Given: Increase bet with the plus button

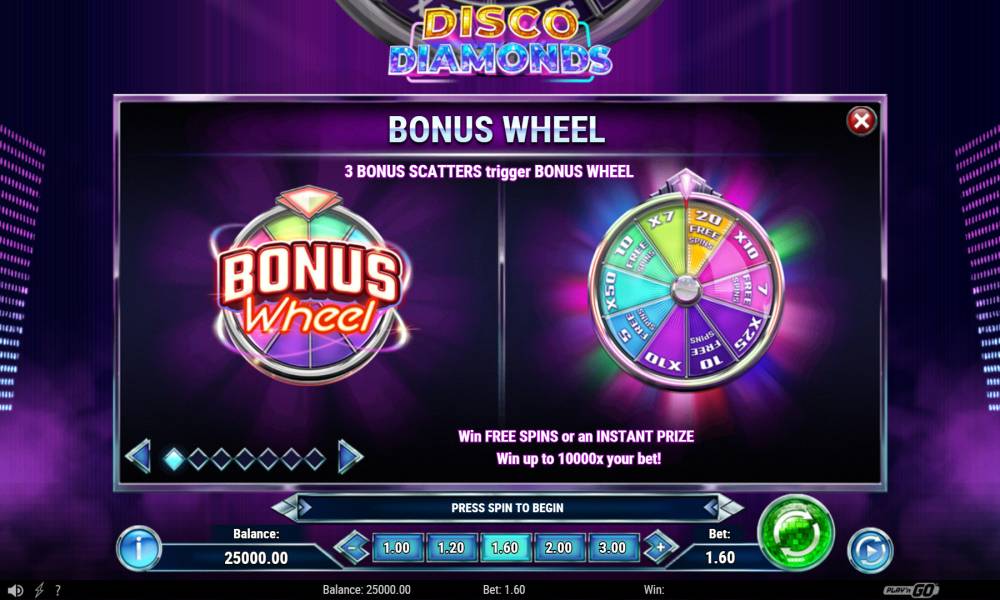Looking at the screenshot, I should point(660,547).
